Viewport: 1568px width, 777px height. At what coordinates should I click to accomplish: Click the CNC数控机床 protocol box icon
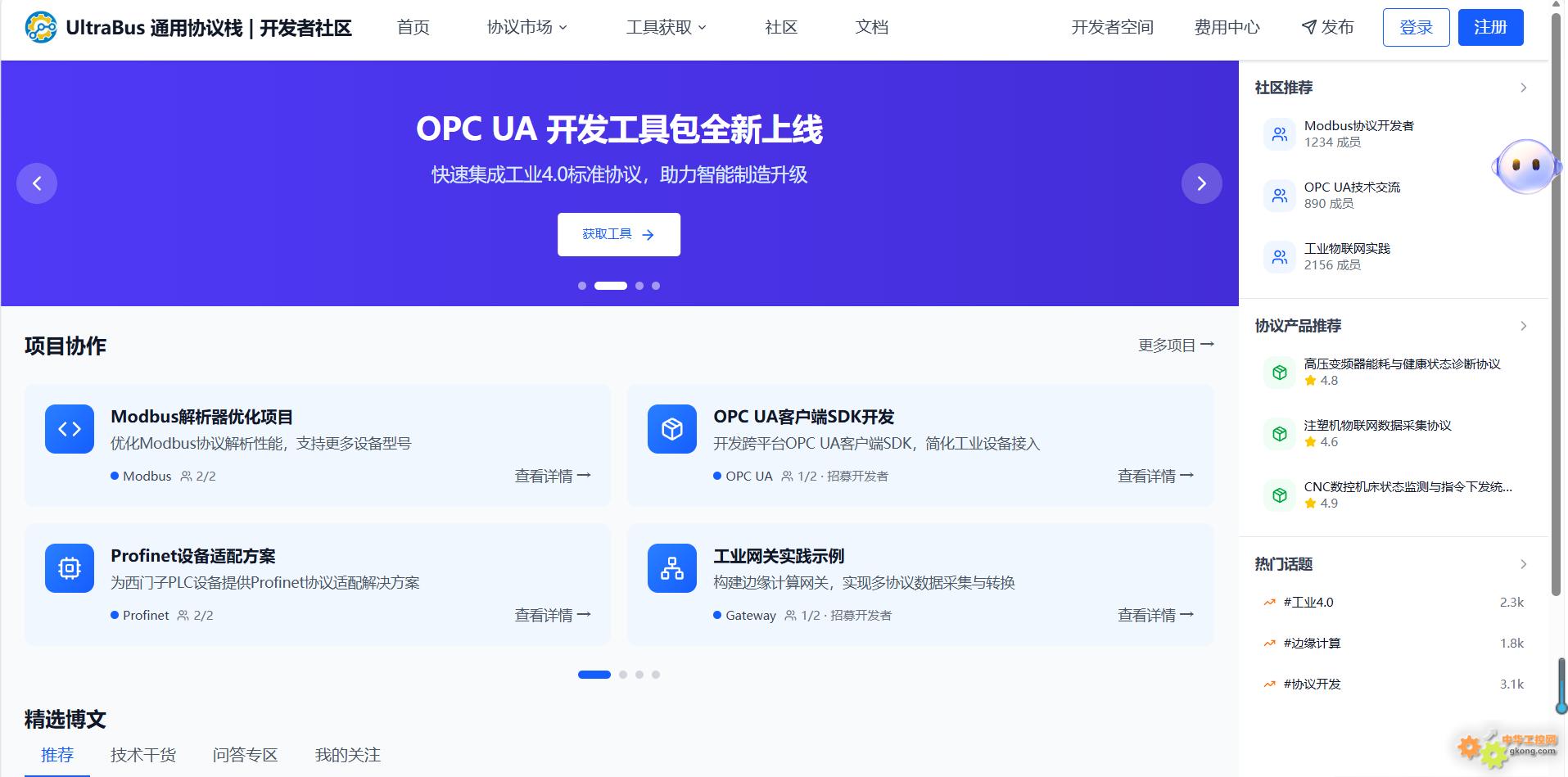[1280, 495]
